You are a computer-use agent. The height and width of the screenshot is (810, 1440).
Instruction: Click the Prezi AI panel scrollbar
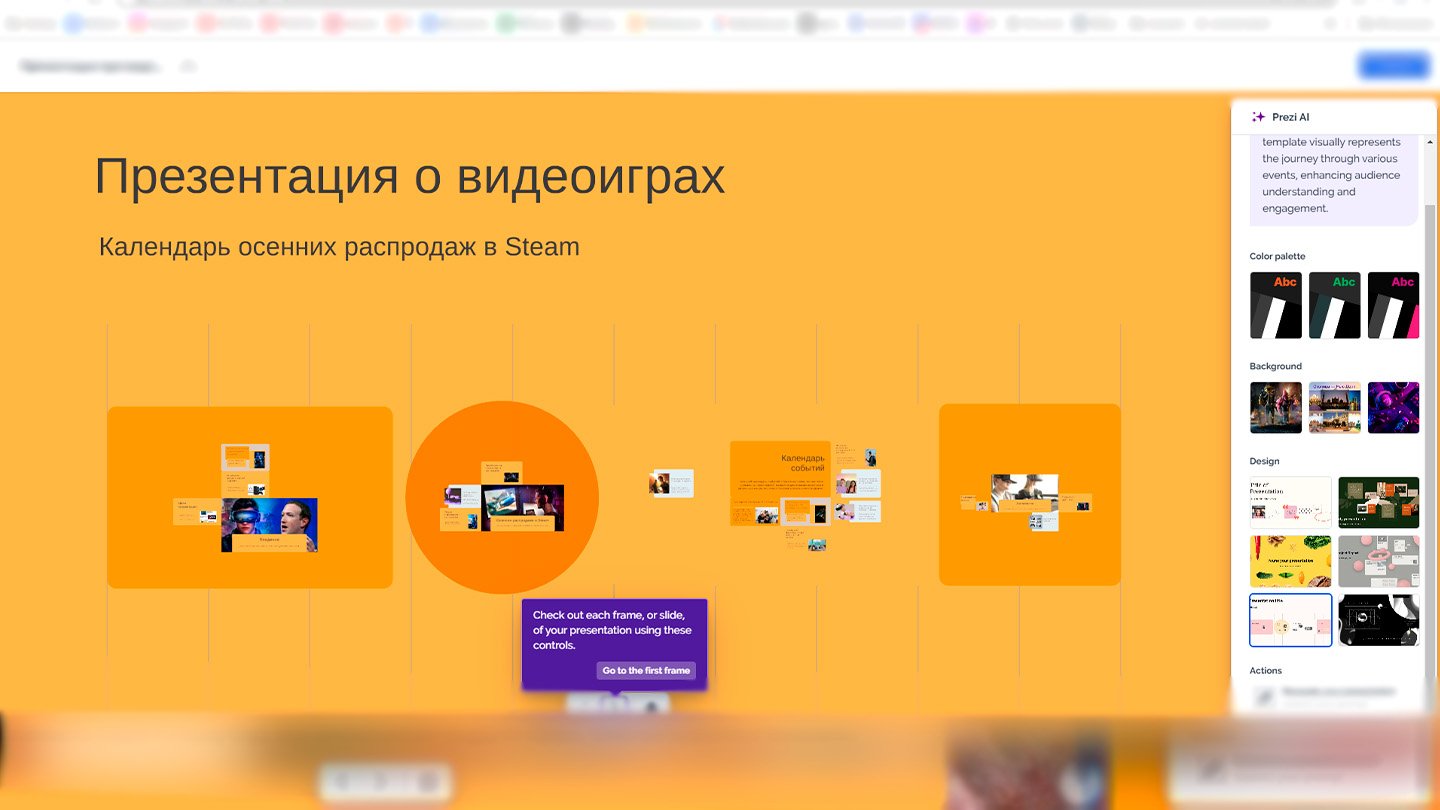pyautogui.click(x=1431, y=460)
